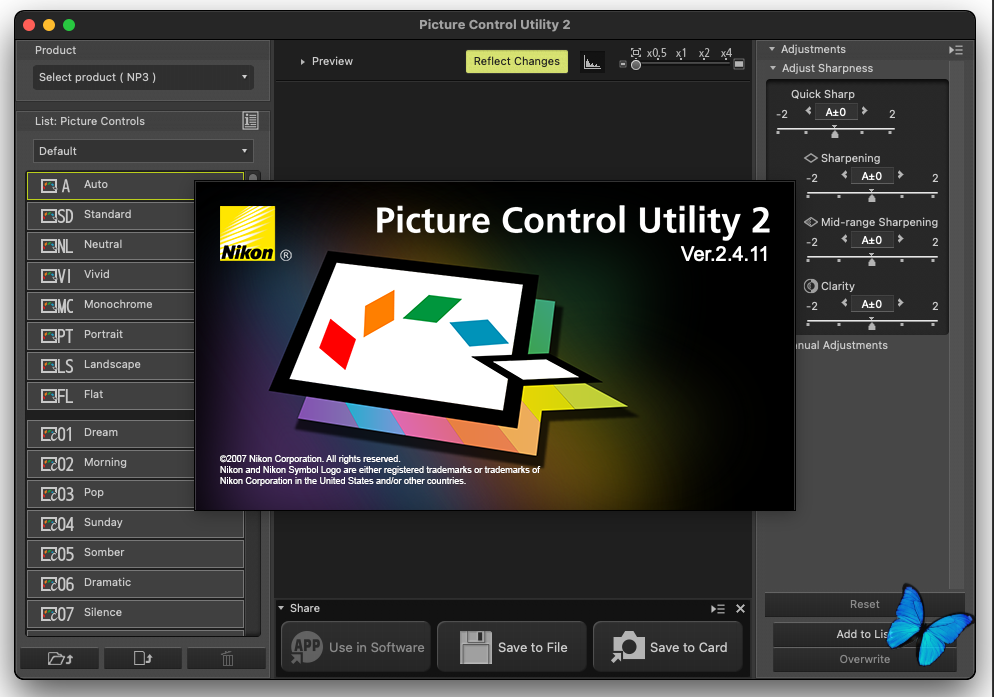The width and height of the screenshot is (994, 697).
Task: Open the Default picture controls dropdown
Action: (x=143, y=151)
